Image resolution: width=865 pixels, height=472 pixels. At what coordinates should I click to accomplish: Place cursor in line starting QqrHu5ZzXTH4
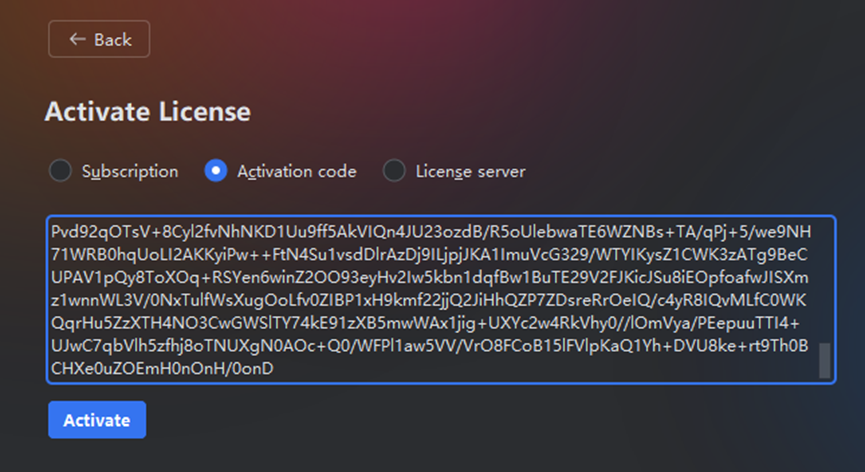pyautogui.click(x=425, y=323)
